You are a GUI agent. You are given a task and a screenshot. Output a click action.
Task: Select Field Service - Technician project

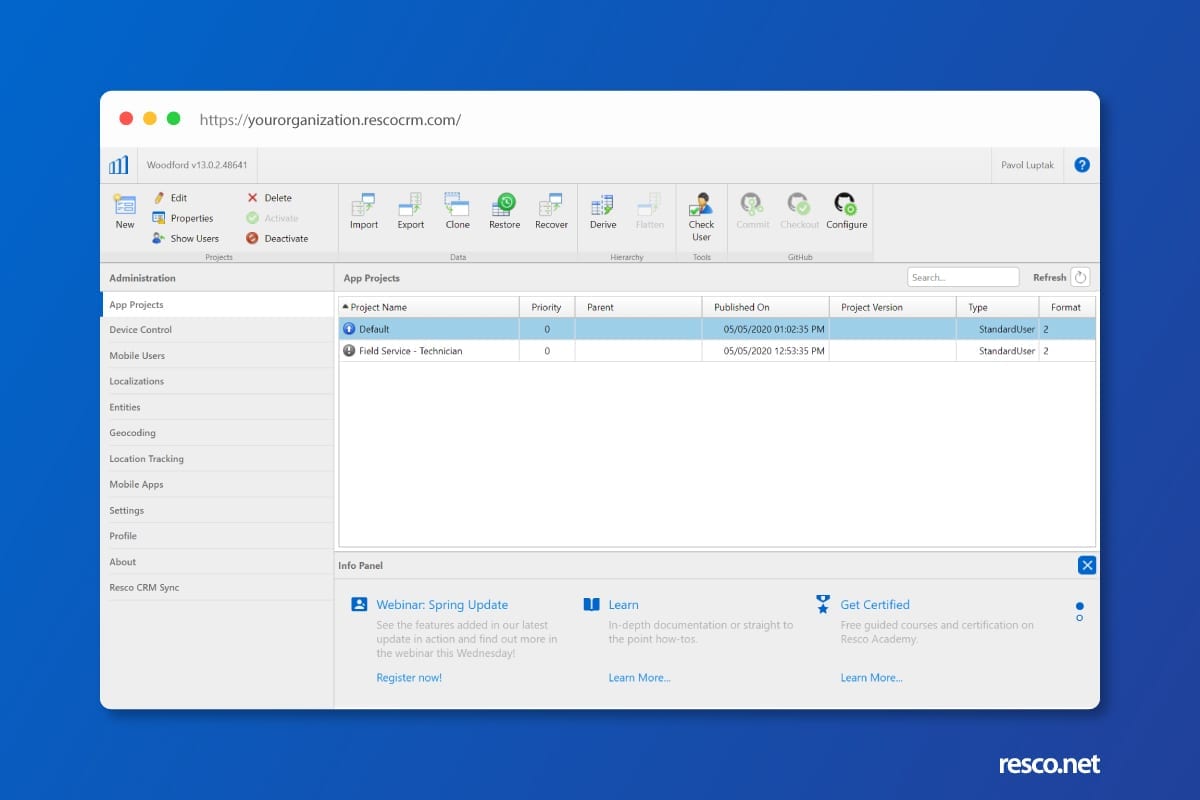pyautogui.click(x=717, y=351)
